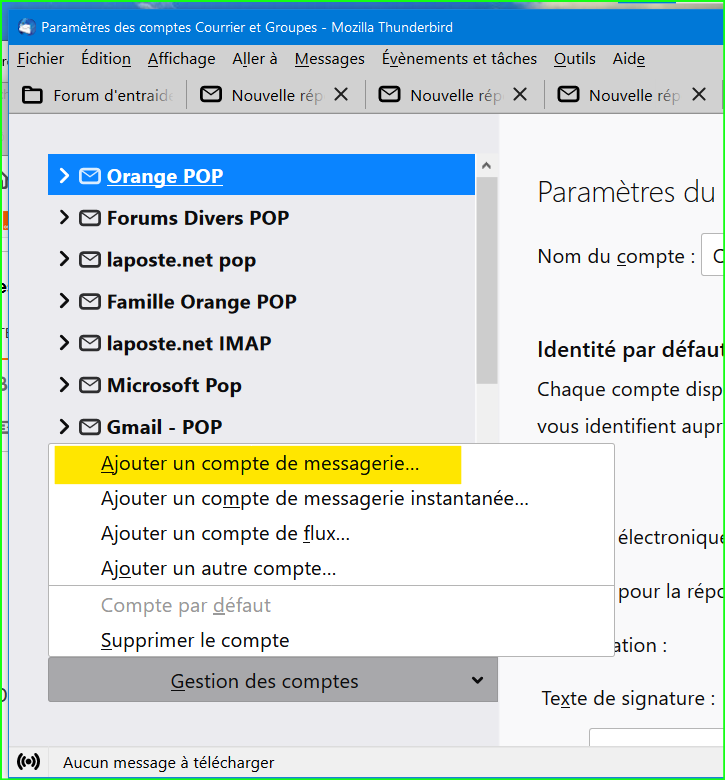The height and width of the screenshot is (780, 725).
Task: Expand the Microsoft Pop account
Action: pos(64,385)
